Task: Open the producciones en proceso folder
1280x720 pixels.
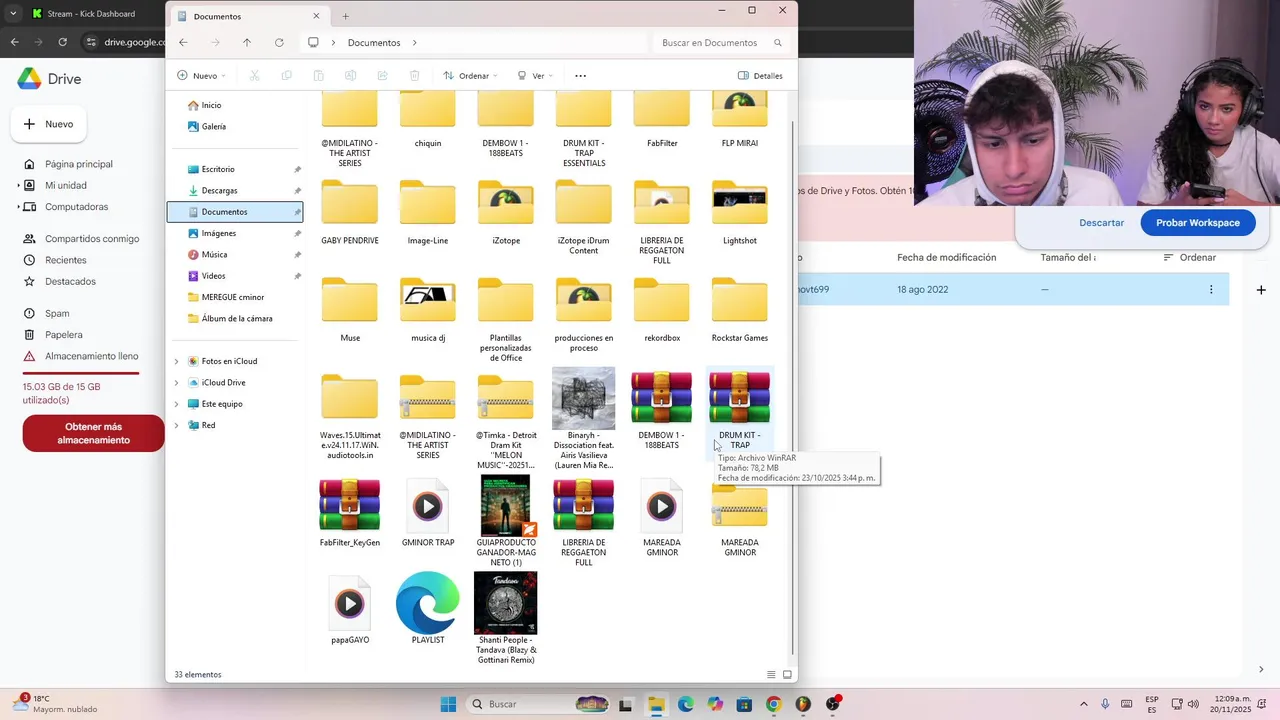Action: (584, 300)
